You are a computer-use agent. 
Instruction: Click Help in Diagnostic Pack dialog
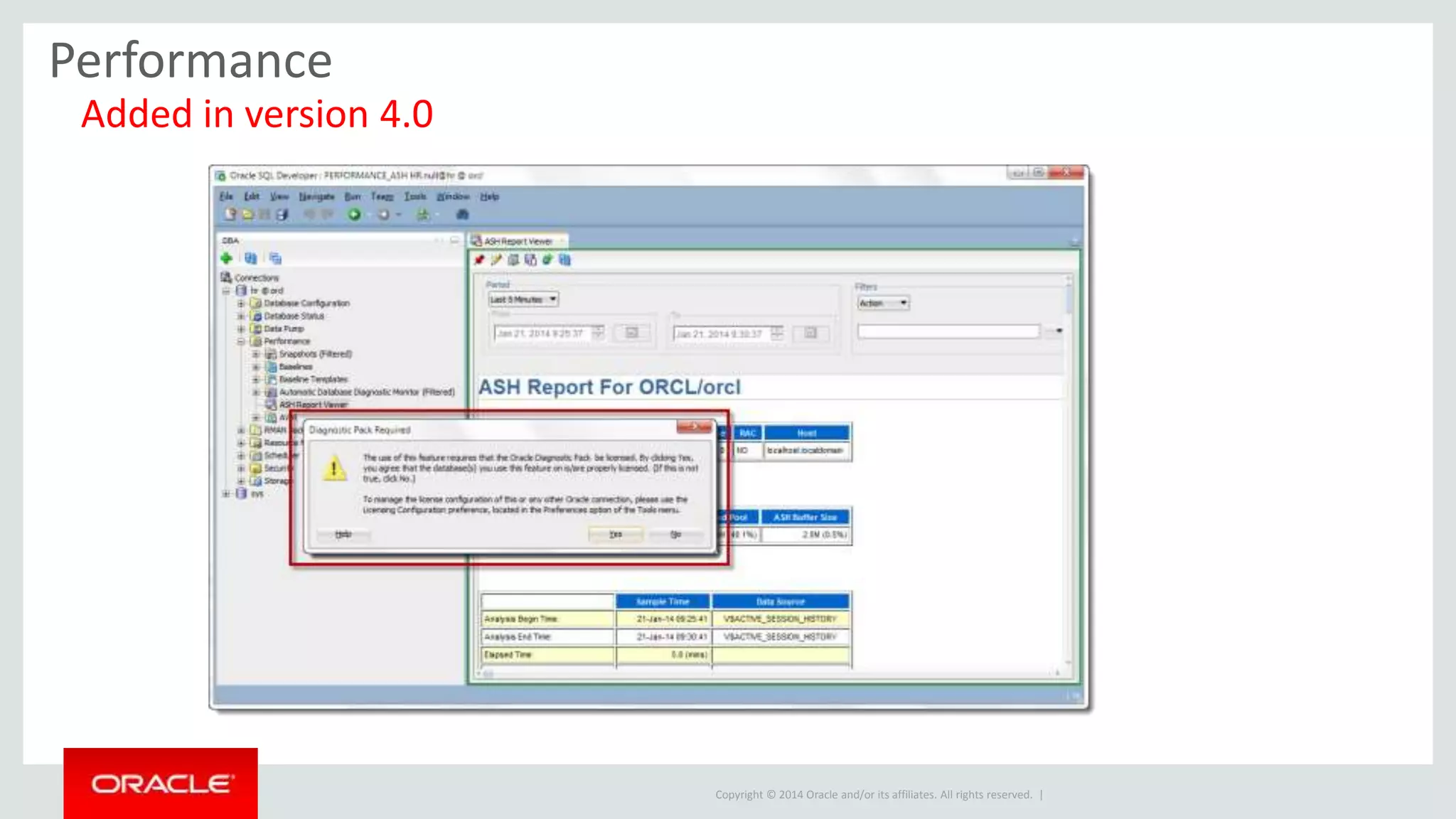[343, 534]
